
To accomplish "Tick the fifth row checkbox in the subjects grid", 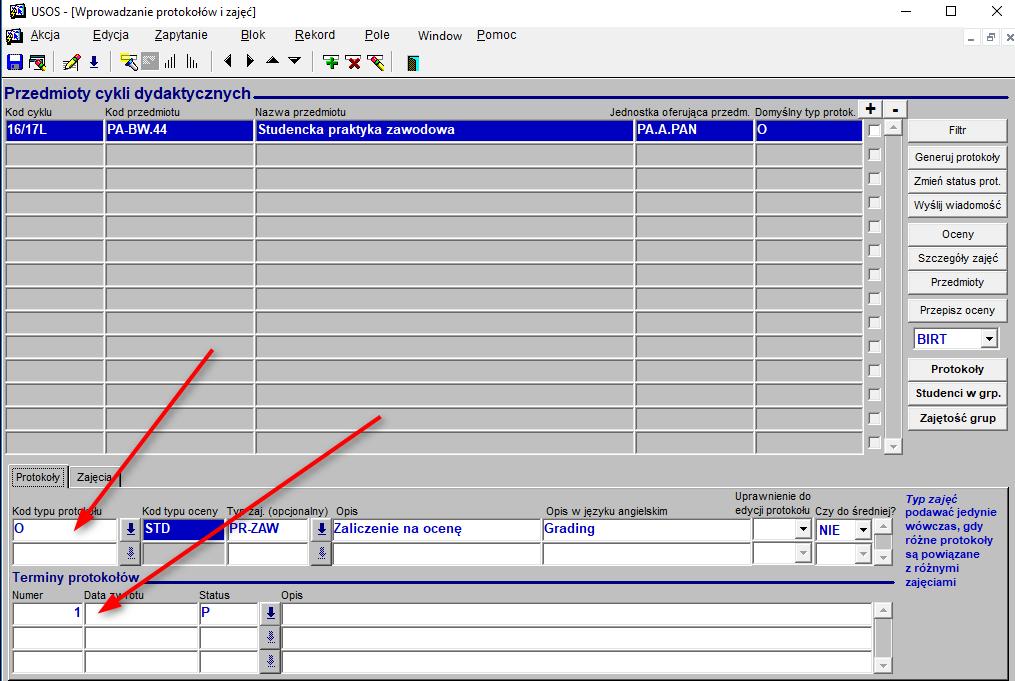I will [875, 227].
